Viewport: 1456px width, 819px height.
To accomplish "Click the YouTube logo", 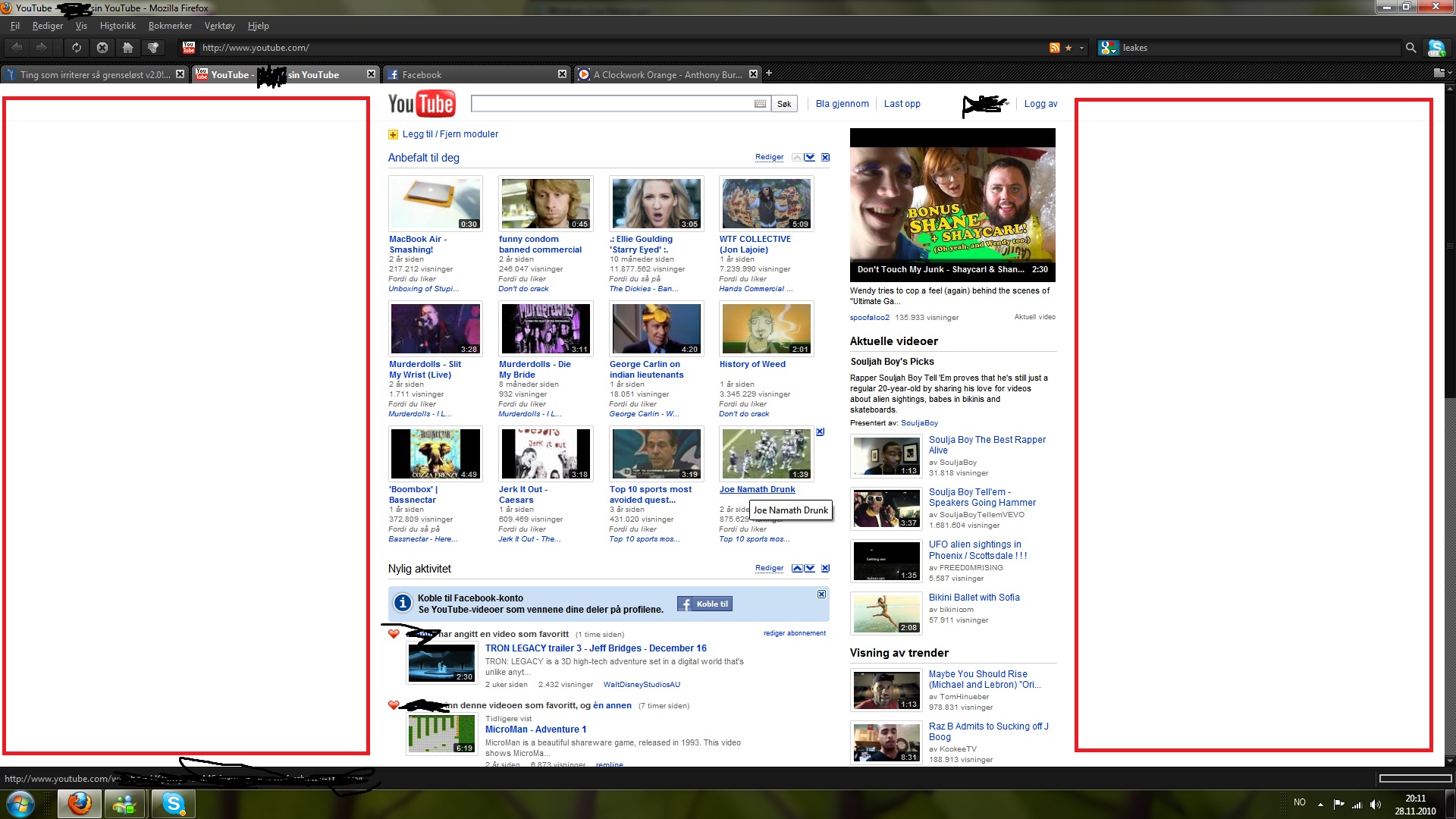I will coord(421,104).
